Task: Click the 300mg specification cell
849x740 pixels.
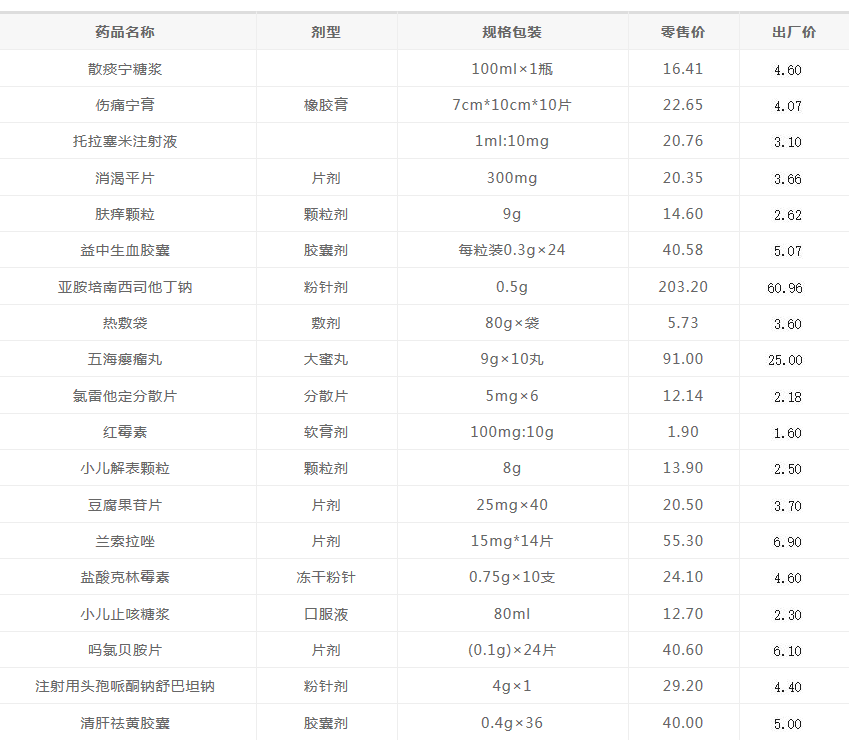Action: 512,178
